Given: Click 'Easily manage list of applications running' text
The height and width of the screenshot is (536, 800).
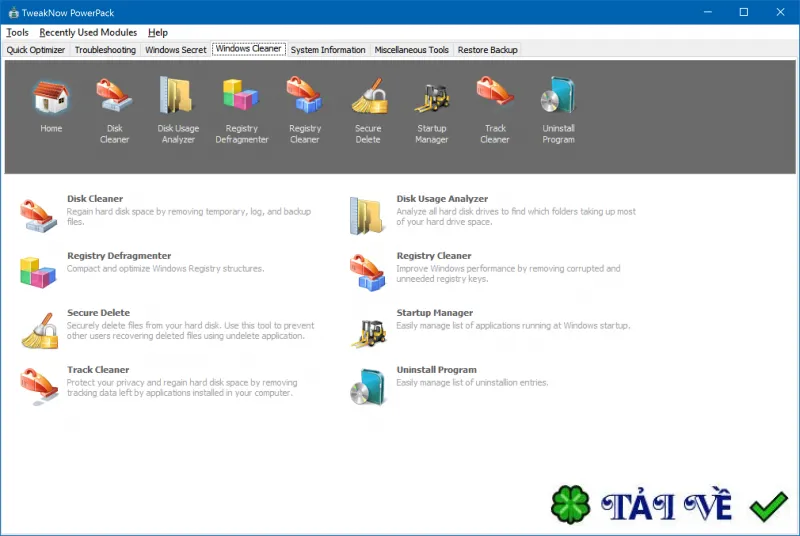Looking at the screenshot, I should 513,326.
